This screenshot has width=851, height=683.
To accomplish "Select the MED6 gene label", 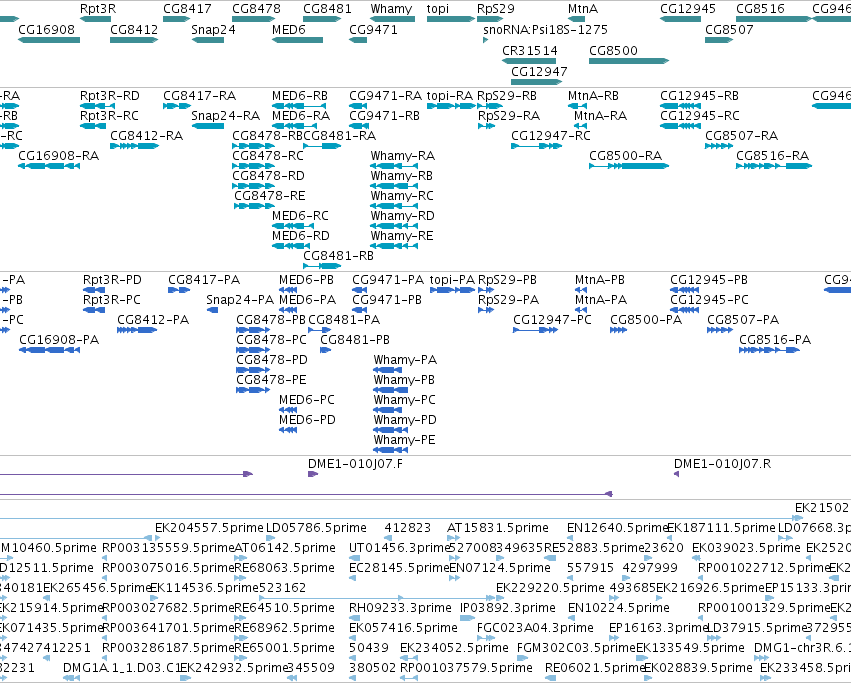I will tap(289, 29).
